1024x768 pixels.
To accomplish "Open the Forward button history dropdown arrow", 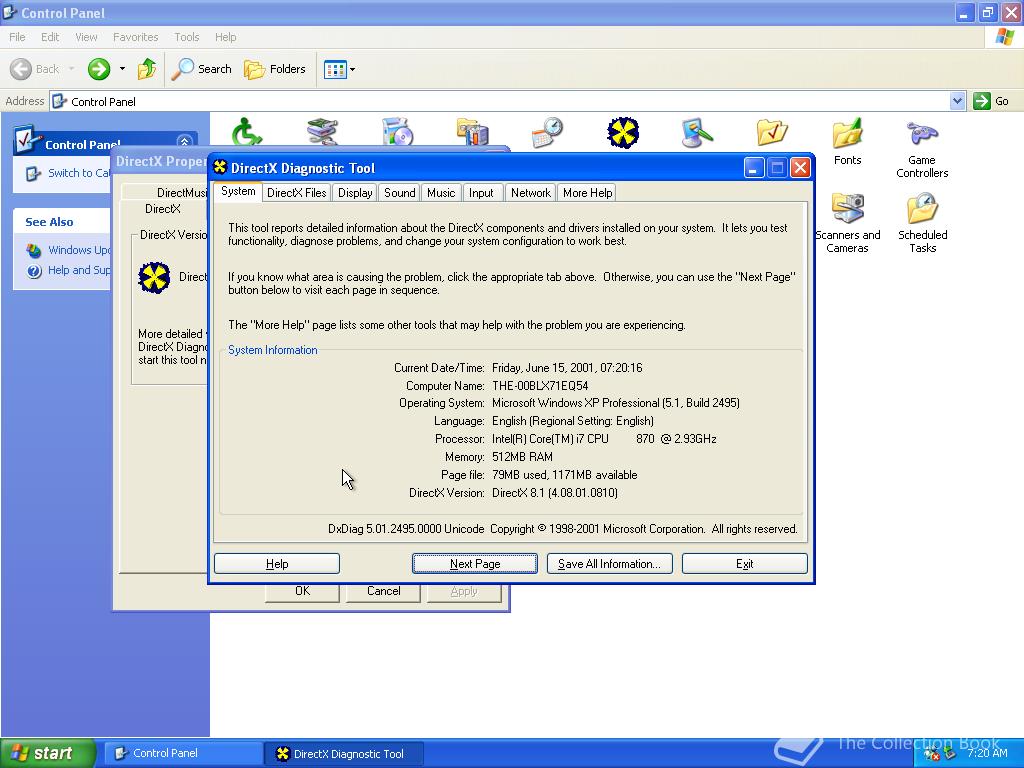I will 122,69.
